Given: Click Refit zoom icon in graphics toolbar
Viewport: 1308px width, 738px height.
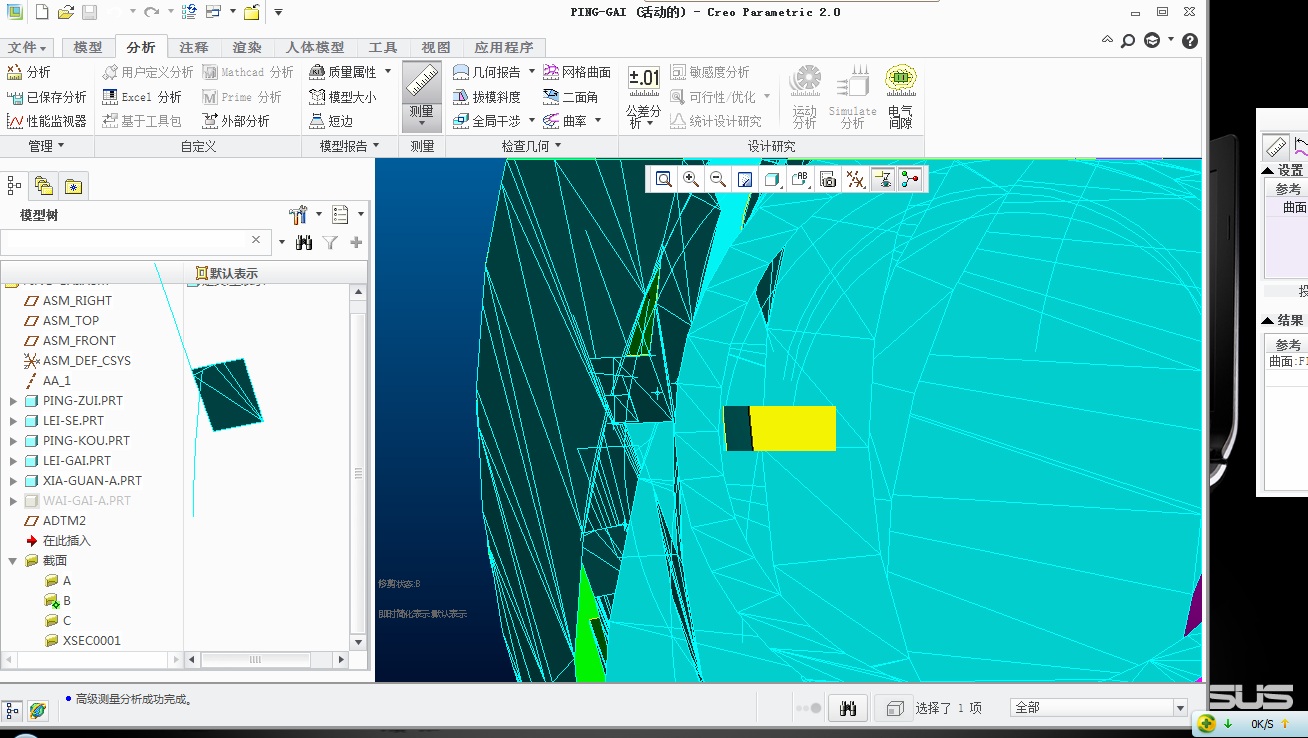Looking at the screenshot, I should click(x=663, y=179).
